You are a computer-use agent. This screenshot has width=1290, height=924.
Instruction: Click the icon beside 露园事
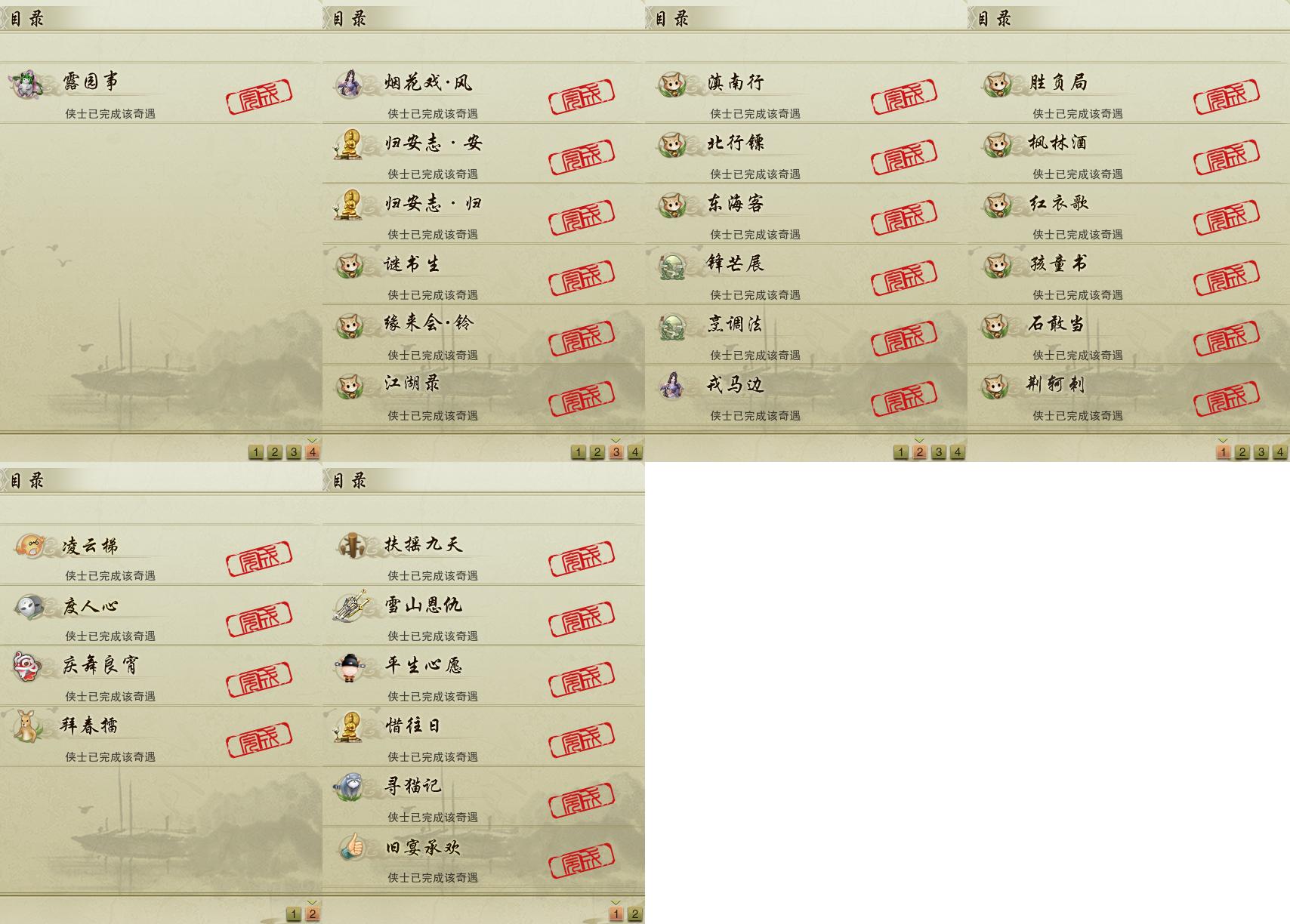click(26, 84)
